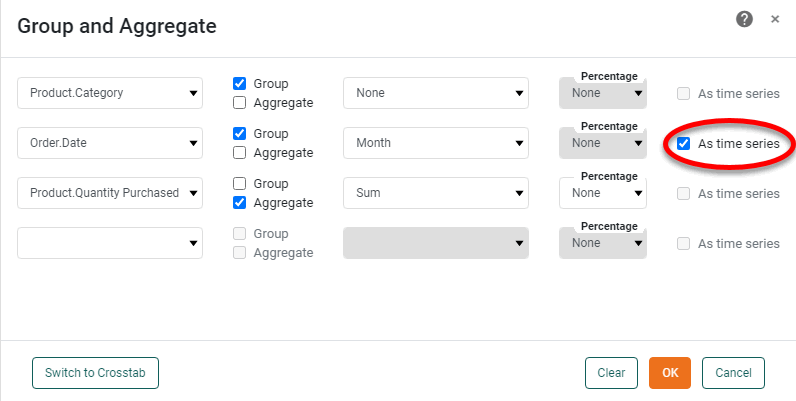Uncheck Aggregate for Product.Quantity Purchased
Viewport: 796px width, 401px height.
[240, 203]
